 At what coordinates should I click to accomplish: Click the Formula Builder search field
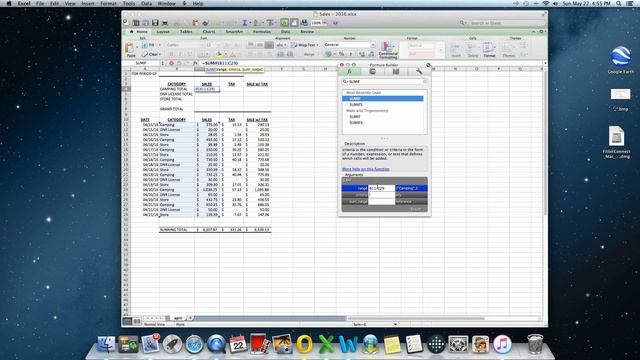[384, 82]
